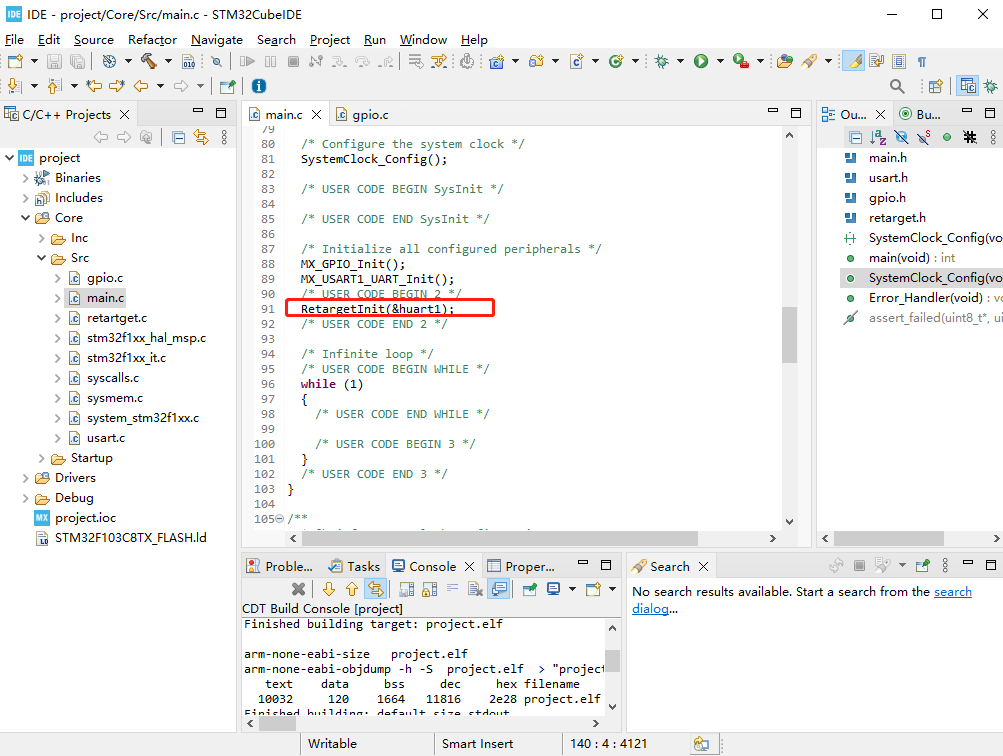
Task: Open the Run button dropdown arrow
Action: [x=720, y=61]
